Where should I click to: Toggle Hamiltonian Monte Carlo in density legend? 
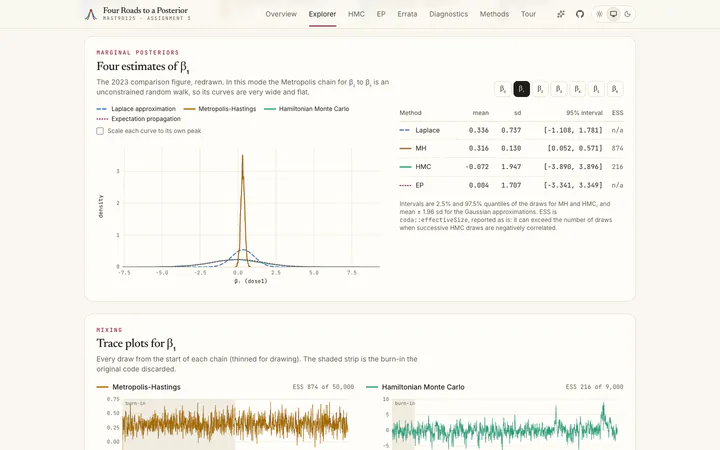point(307,109)
